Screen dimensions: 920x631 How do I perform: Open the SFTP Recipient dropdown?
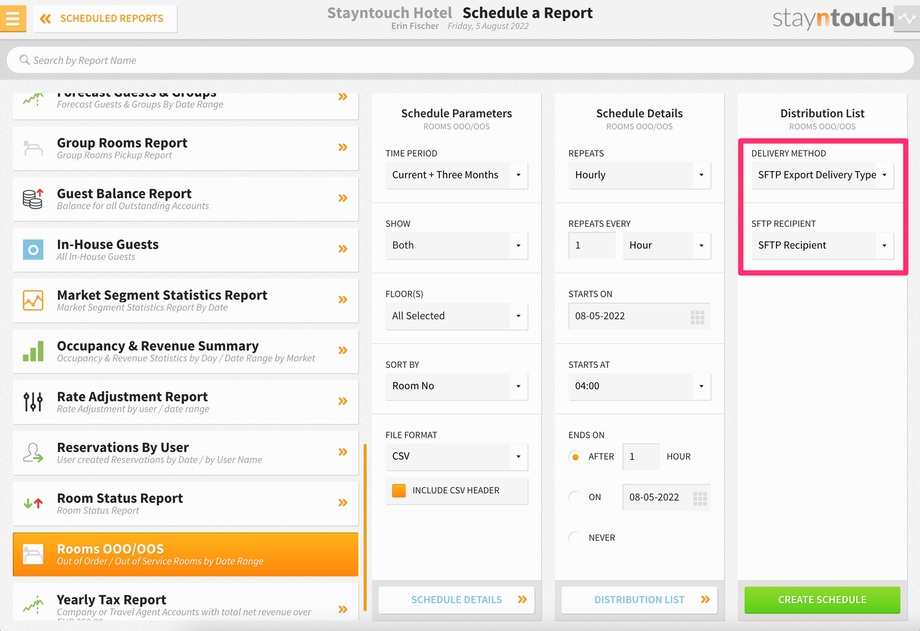coord(823,245)
